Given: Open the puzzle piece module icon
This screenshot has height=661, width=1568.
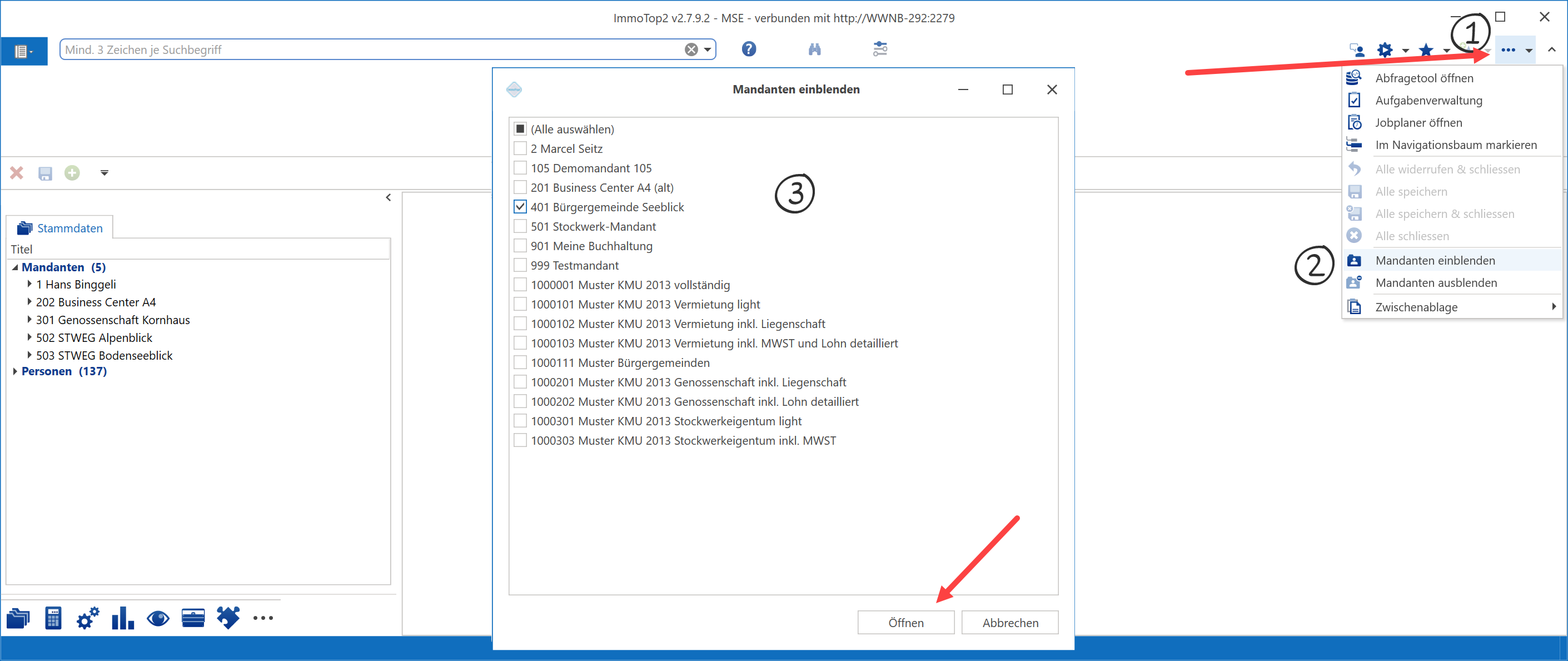Looking at the screenshot, I should coord(228,618).
